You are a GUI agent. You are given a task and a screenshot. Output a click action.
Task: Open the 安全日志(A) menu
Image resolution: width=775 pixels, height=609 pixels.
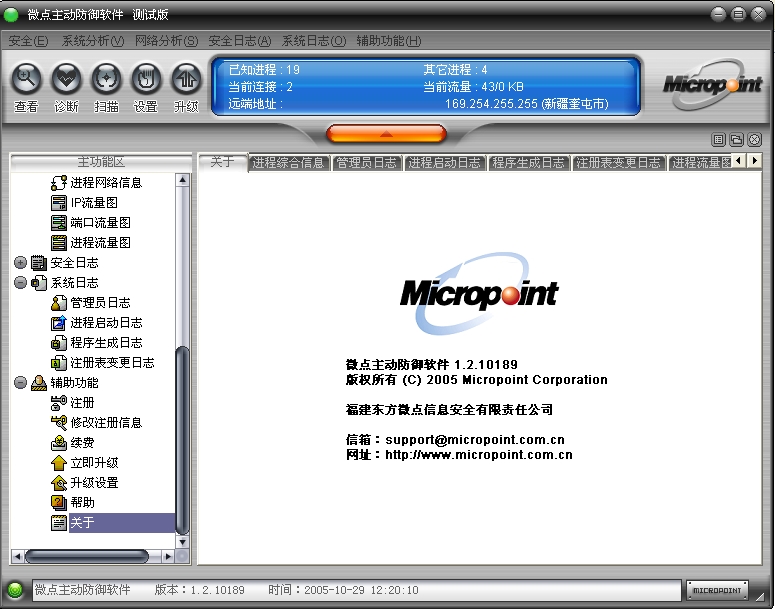[240, 41]
